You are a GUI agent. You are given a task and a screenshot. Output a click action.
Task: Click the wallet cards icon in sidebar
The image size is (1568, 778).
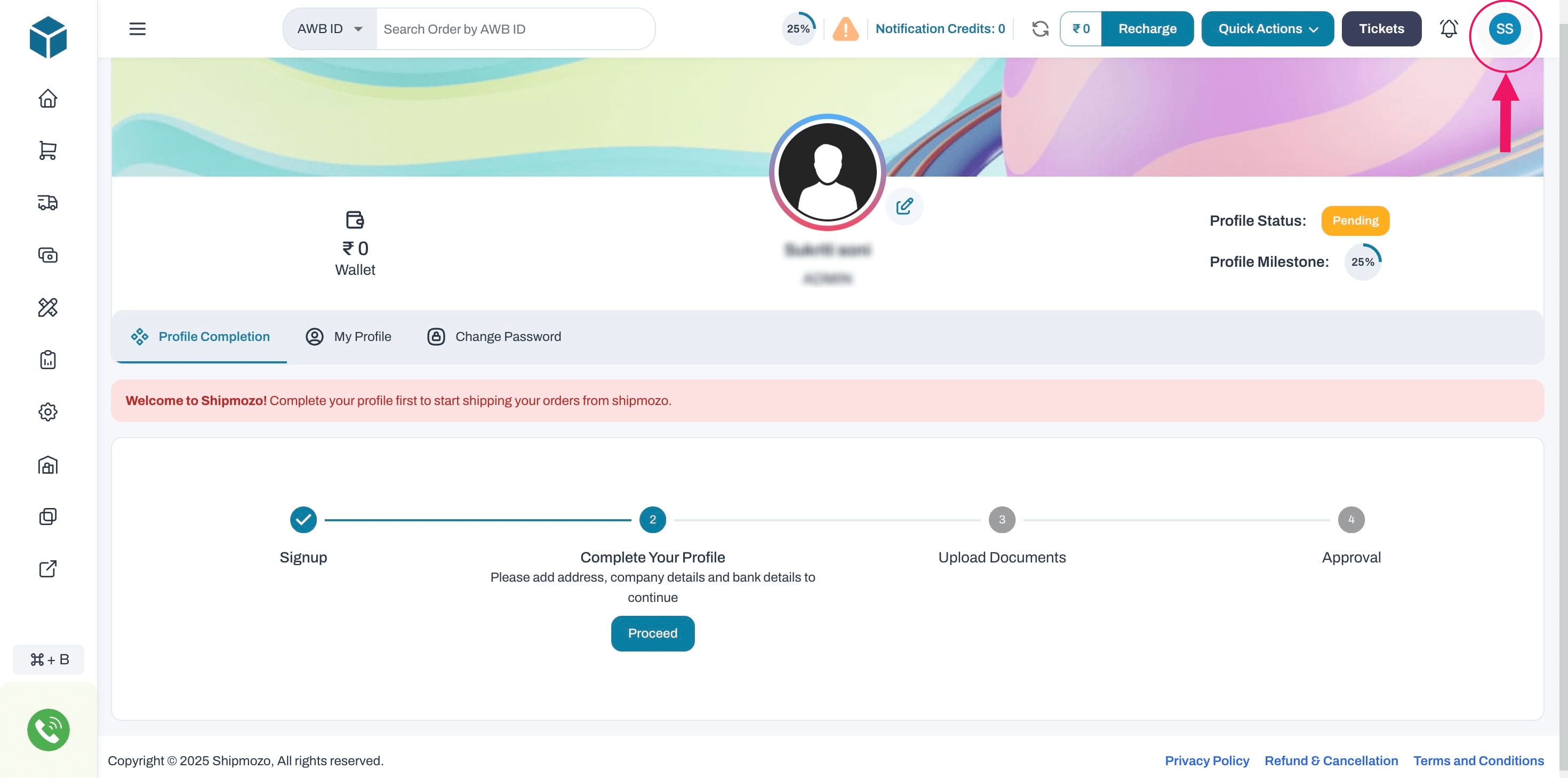[x=48, y=255]
